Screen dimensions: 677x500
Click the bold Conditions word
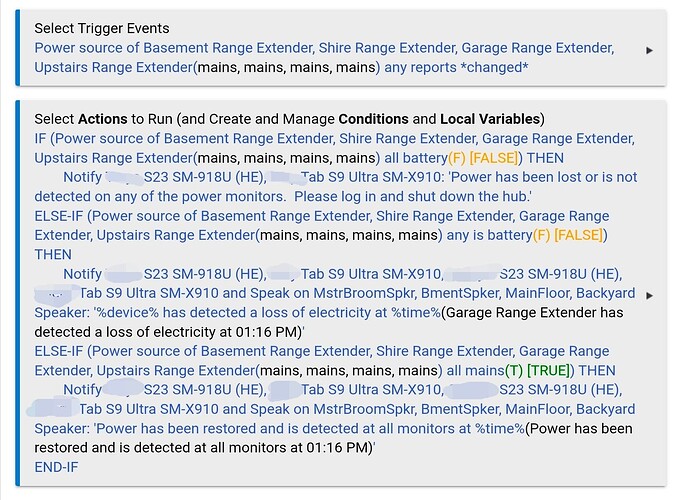point(373,119)
